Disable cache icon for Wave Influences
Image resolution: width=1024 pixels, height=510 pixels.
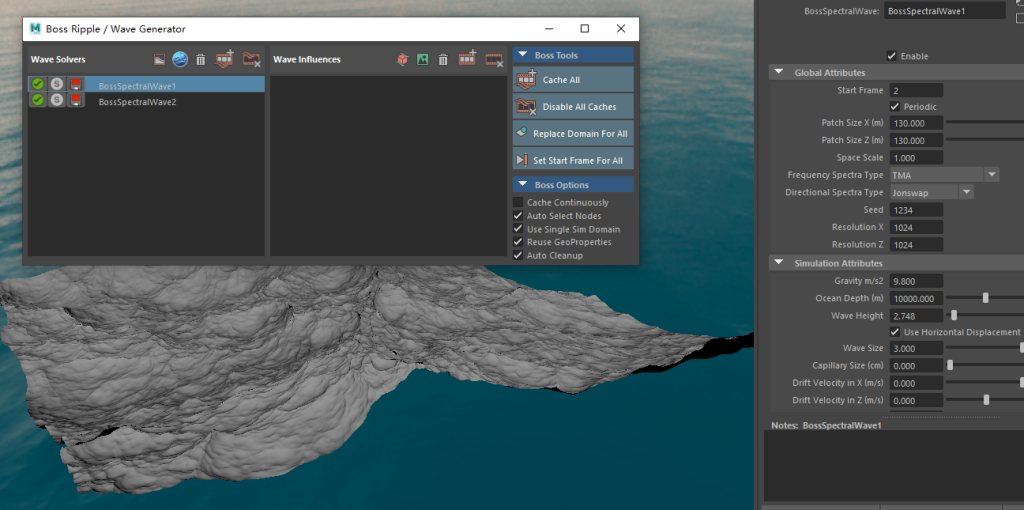(494, 60)
